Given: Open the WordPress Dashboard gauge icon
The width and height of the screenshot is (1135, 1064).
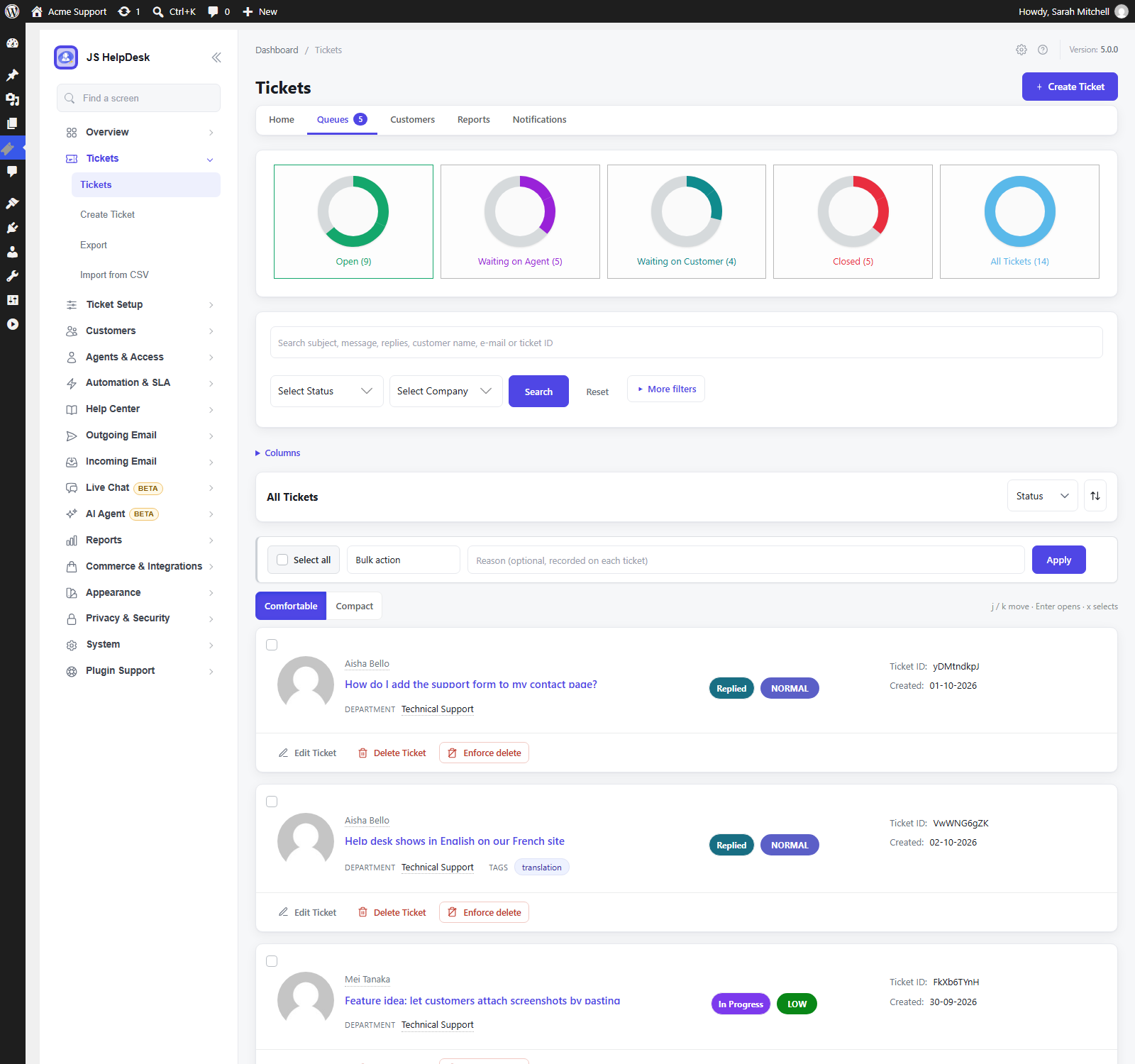Looking at the screenshot, I should coord(12,43).
